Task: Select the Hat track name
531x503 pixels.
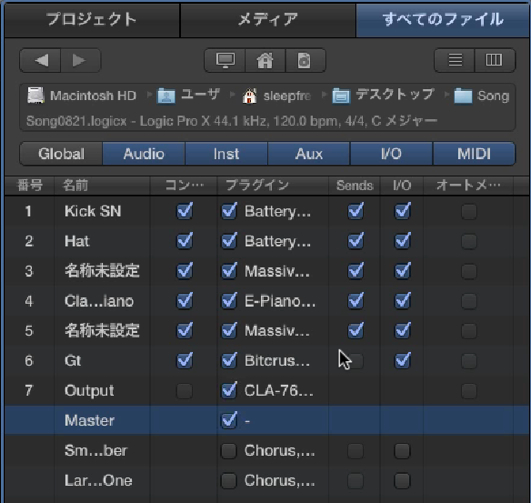Action: pos(77,241)
